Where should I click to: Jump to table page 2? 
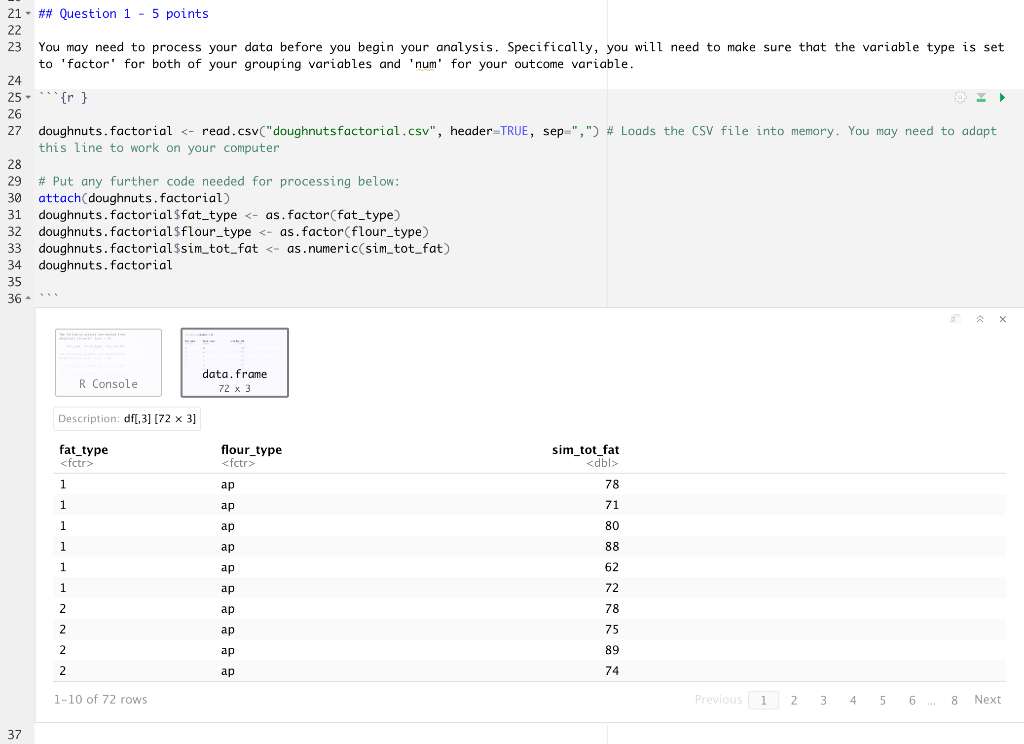point(794,700)
